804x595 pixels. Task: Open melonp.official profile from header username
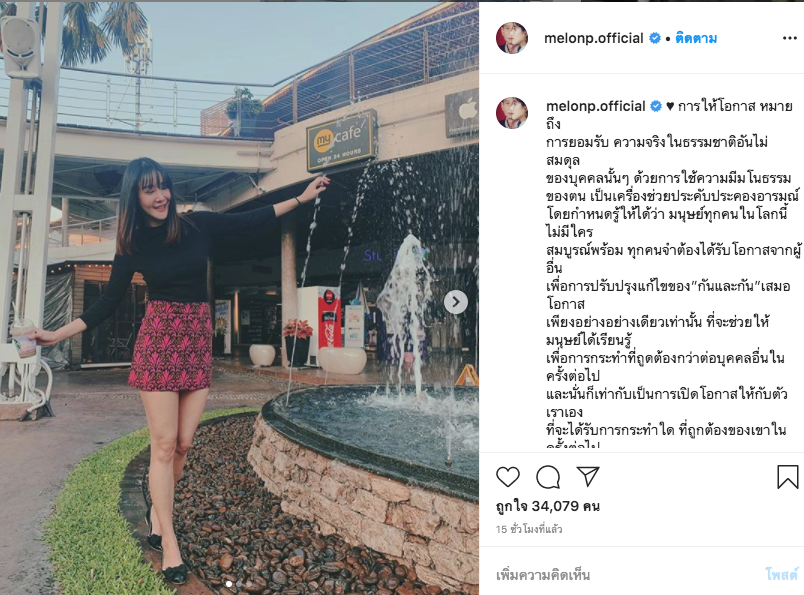click(x=593, y=38)
